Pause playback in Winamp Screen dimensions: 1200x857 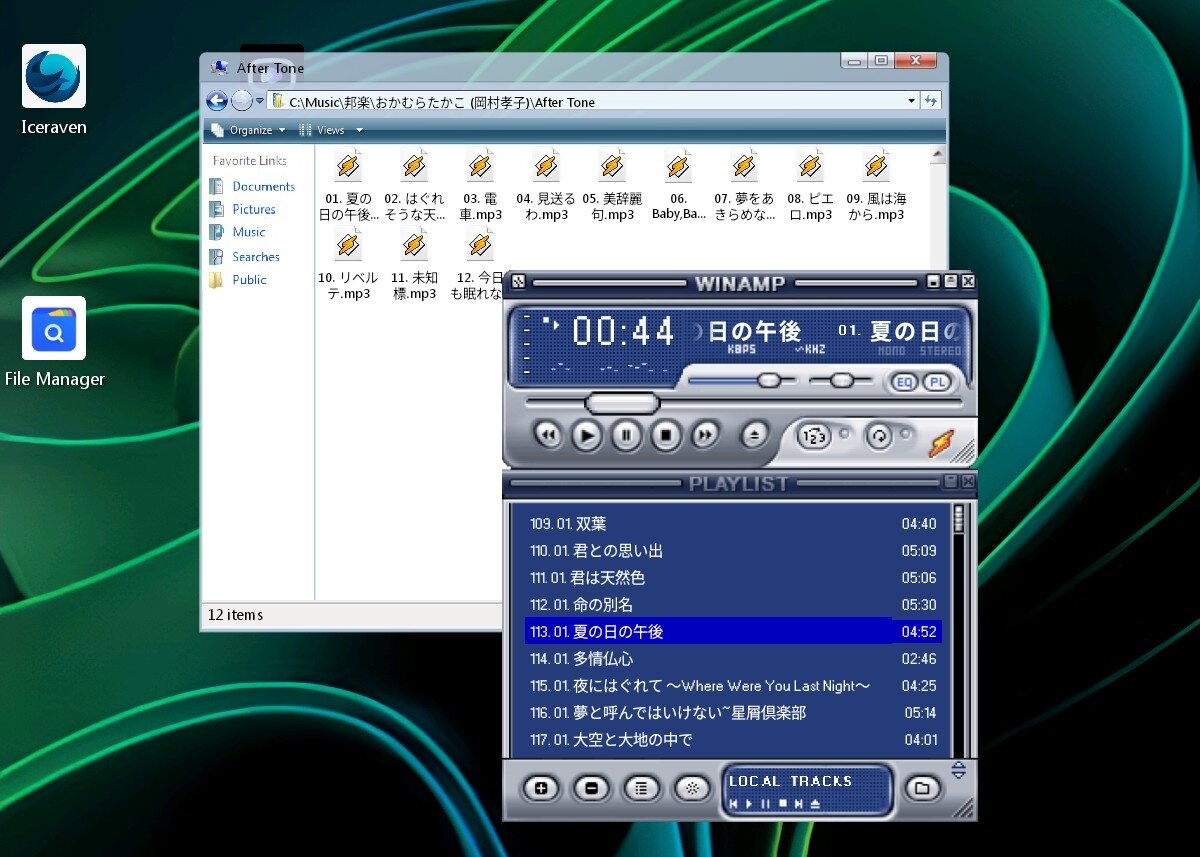point(626,435)
